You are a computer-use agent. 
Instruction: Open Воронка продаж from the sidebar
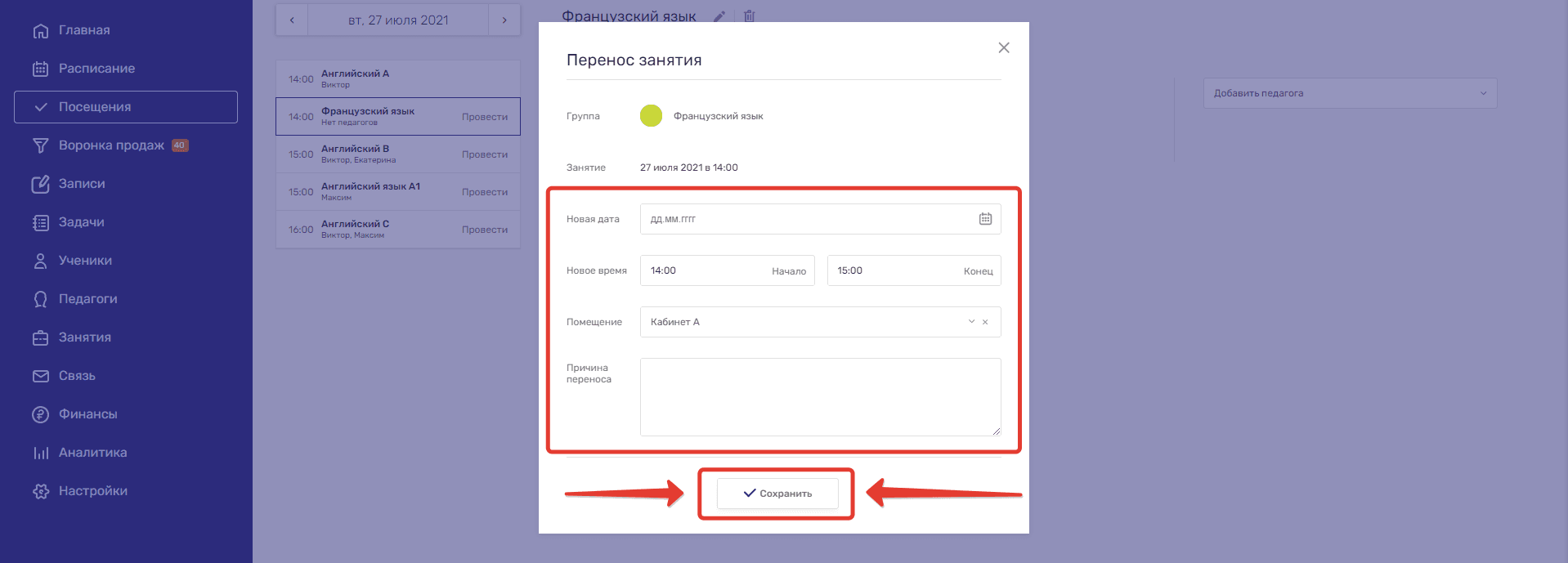[111, 145]
